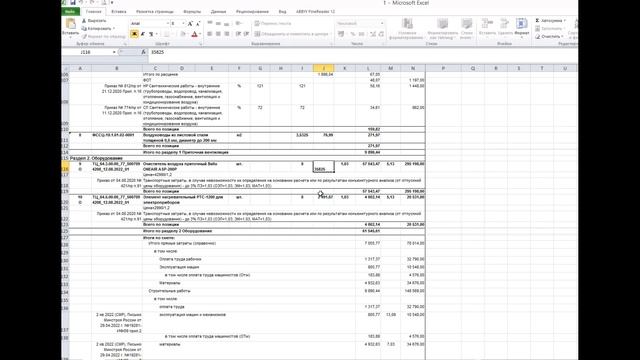The height and width of the screenshot is (360, 640).
Task: Click the Bottom Align icon
Action: click(x=227, y=23)
